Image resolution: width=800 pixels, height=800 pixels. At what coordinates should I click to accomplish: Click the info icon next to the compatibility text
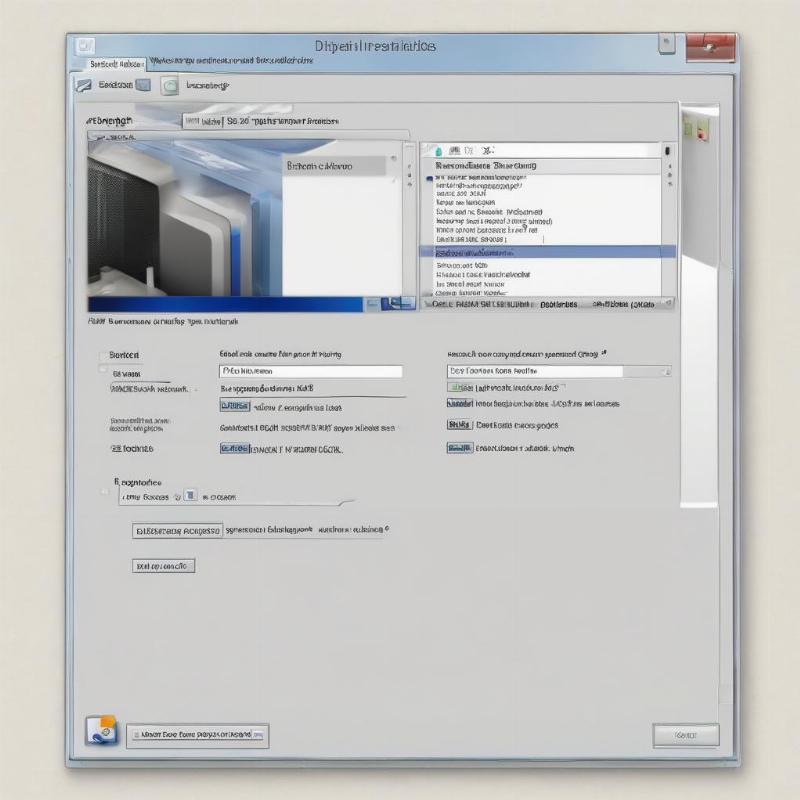(x=605, y=351)
